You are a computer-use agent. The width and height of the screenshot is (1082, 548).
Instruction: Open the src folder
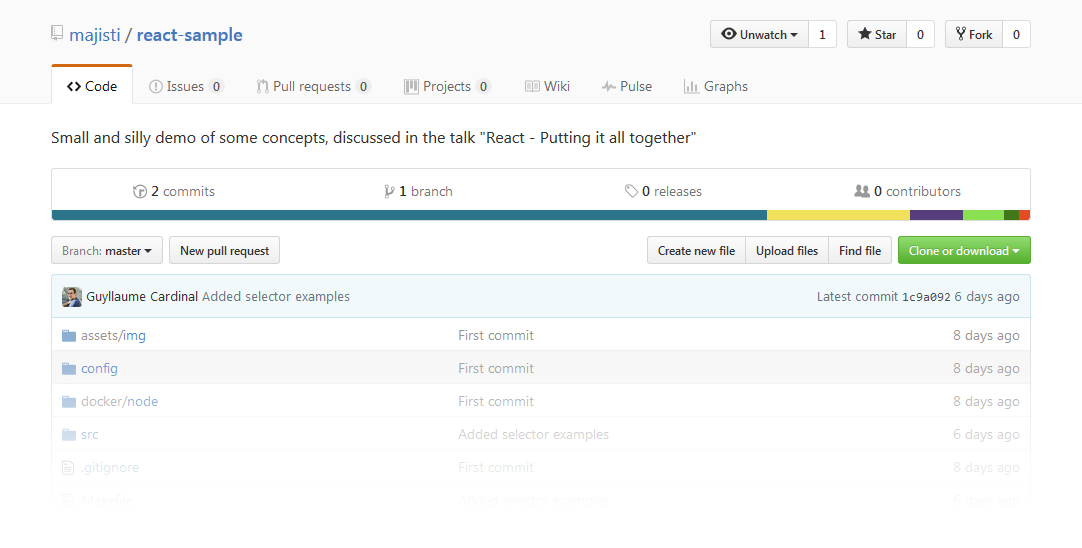point(90,435)
